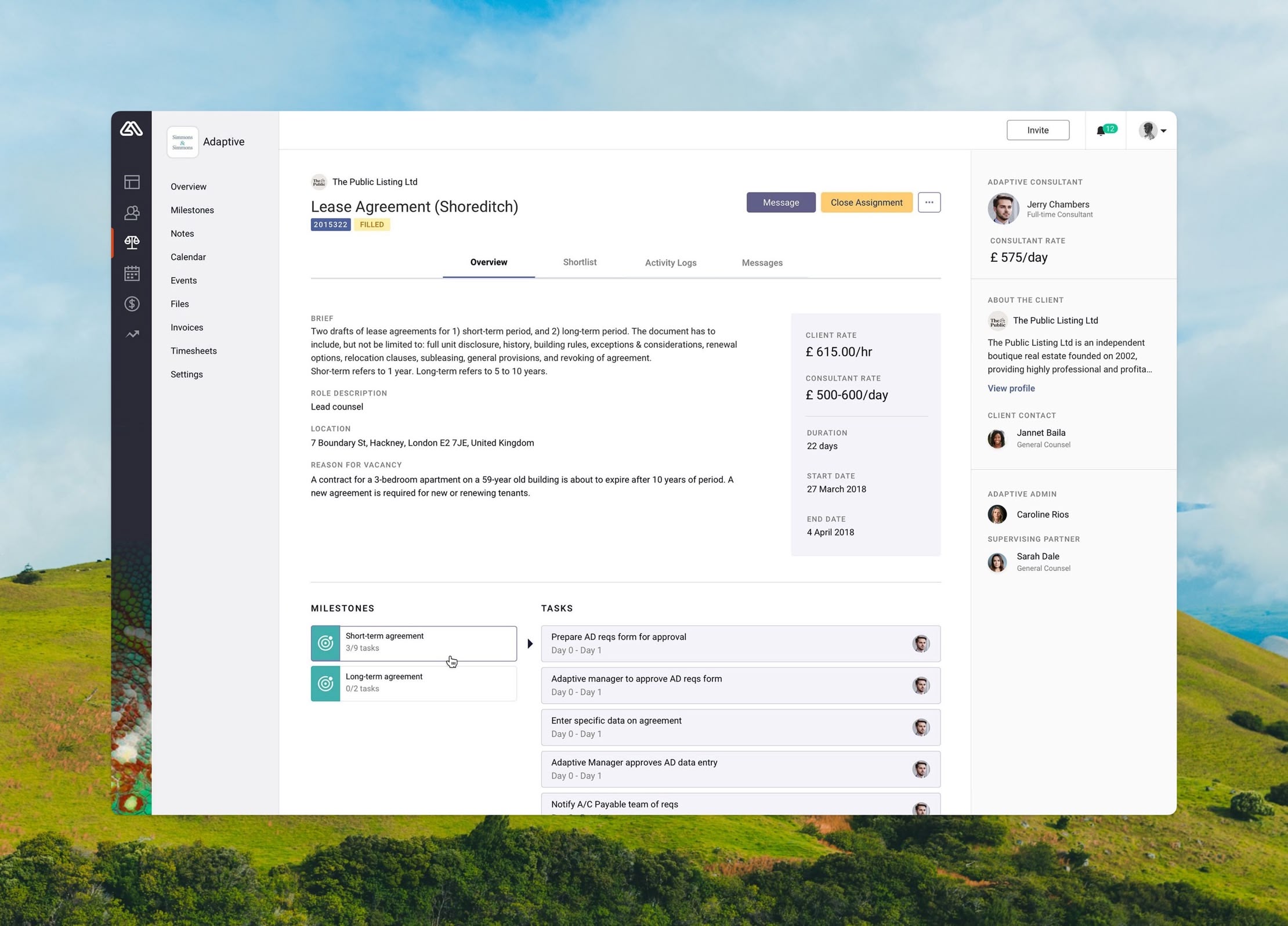Open Enter specific data on agreement task
The width and height of the screenshot is (1288, 926).
click(x=740, y=727)
